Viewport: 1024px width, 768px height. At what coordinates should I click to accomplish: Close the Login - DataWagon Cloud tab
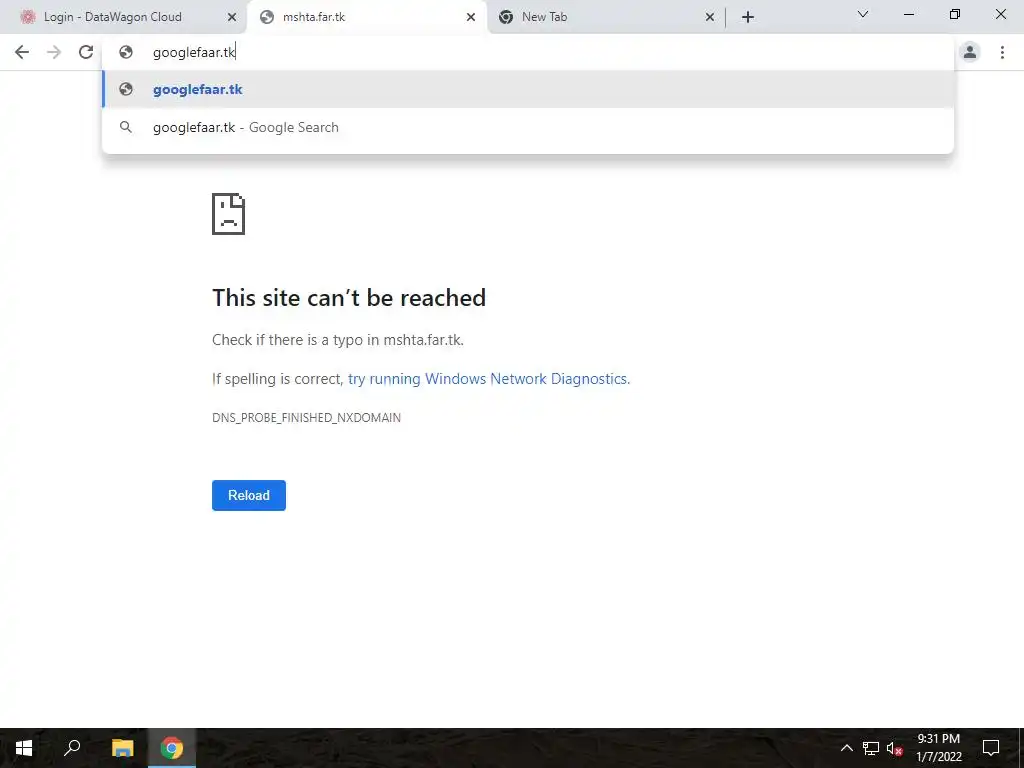click(232, 17)
